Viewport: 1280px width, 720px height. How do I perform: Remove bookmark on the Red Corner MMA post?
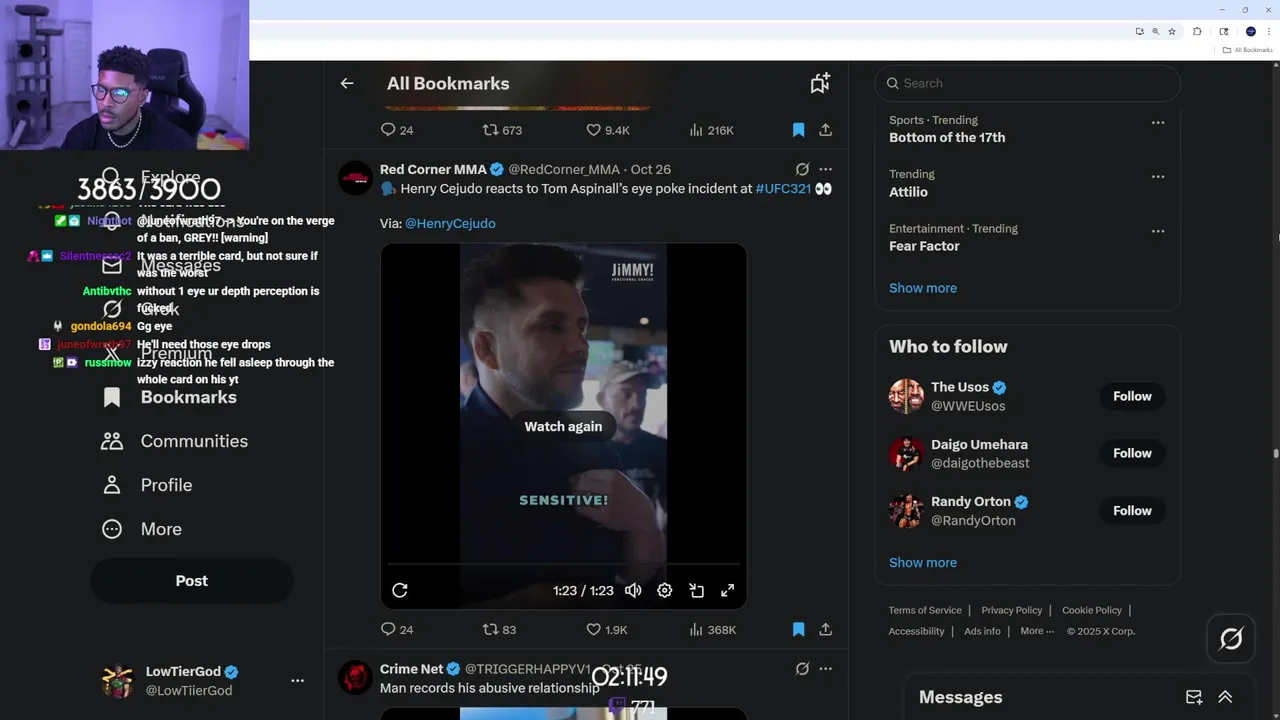click(798, 629)
